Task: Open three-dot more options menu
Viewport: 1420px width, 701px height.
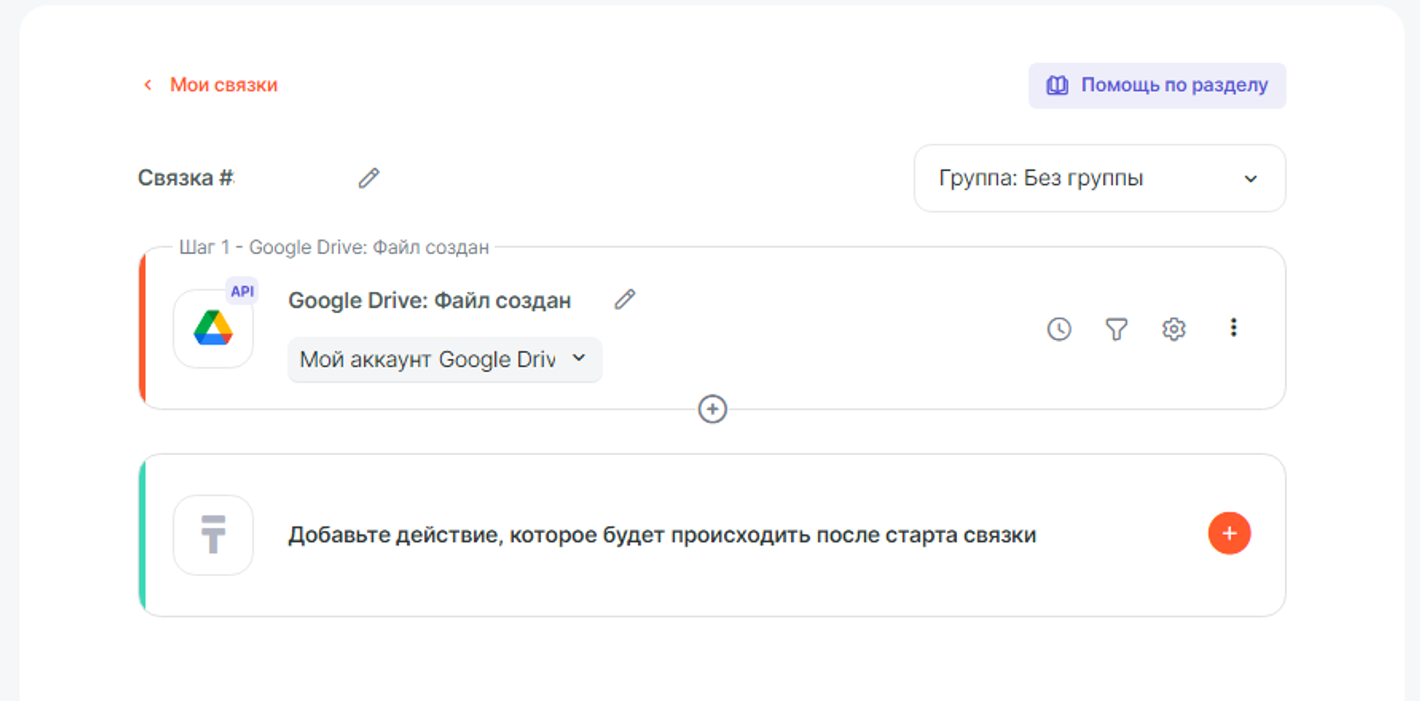Action: (x=1233, y=327)
